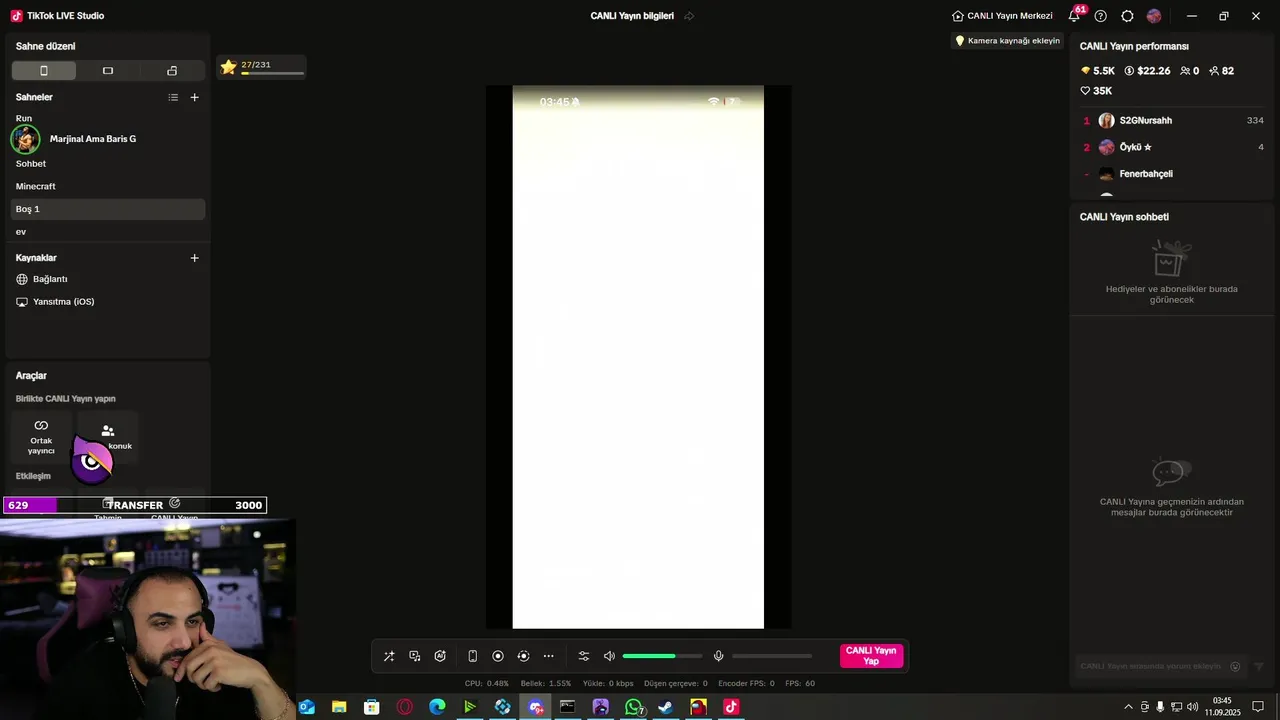This screenshot has width=1280, height=720.
Task: Show hidden system tray icons
Action: [x=1129, y=707]
